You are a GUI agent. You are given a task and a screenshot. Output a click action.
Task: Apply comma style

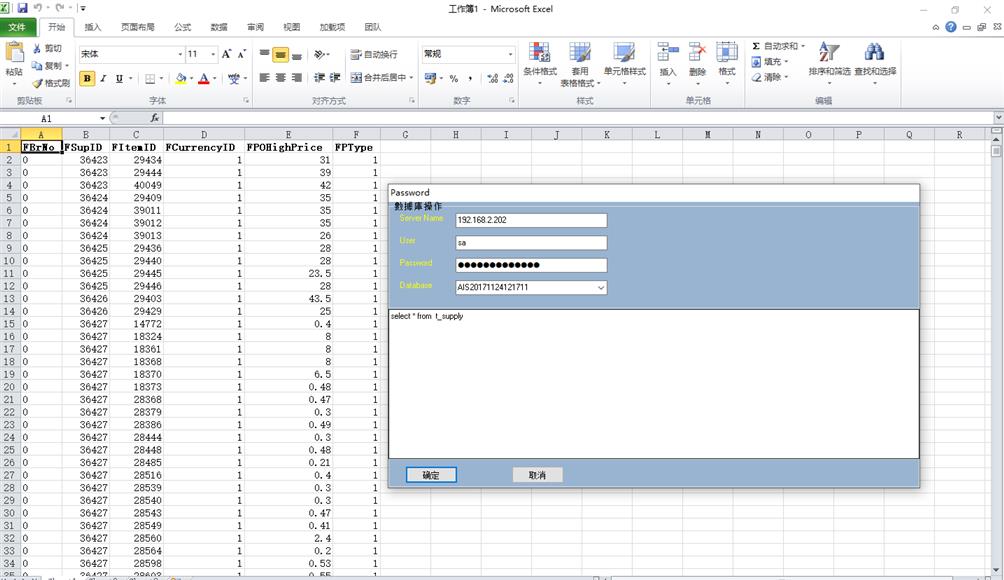(470, 78)
